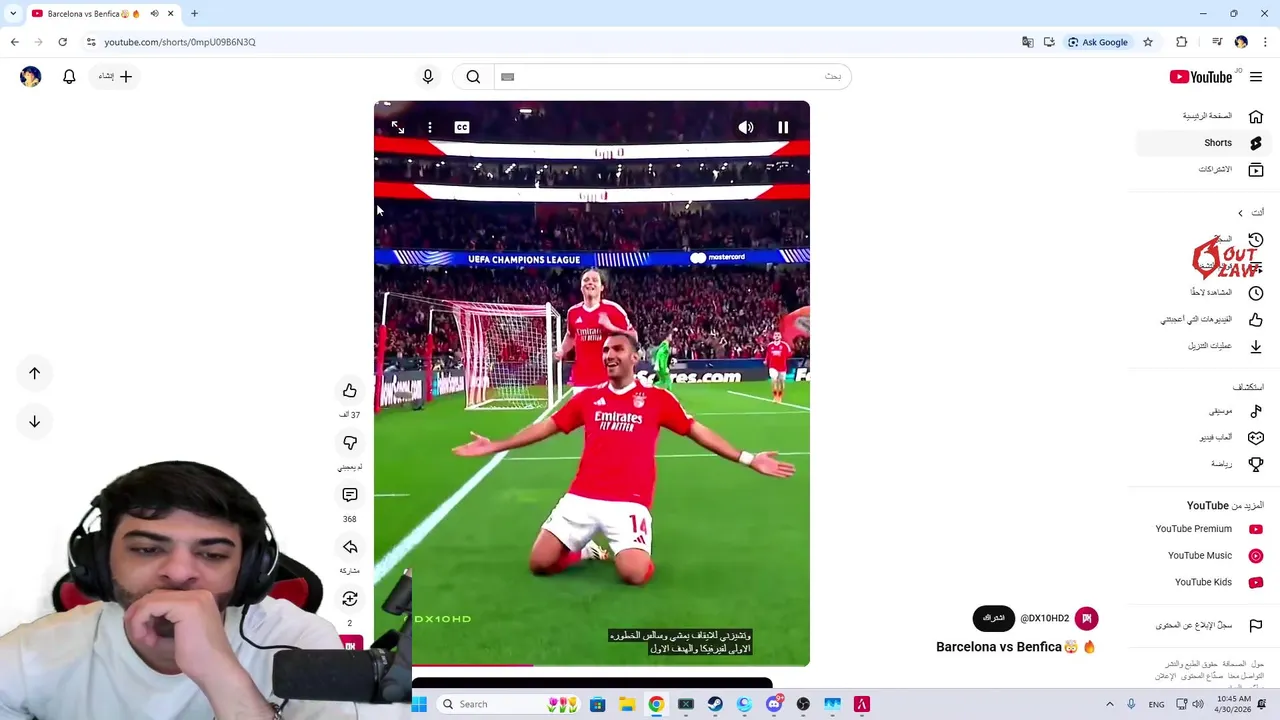1280x720 pixels.
Task: Click the red Short progress bar
Action: click(472, 665)
